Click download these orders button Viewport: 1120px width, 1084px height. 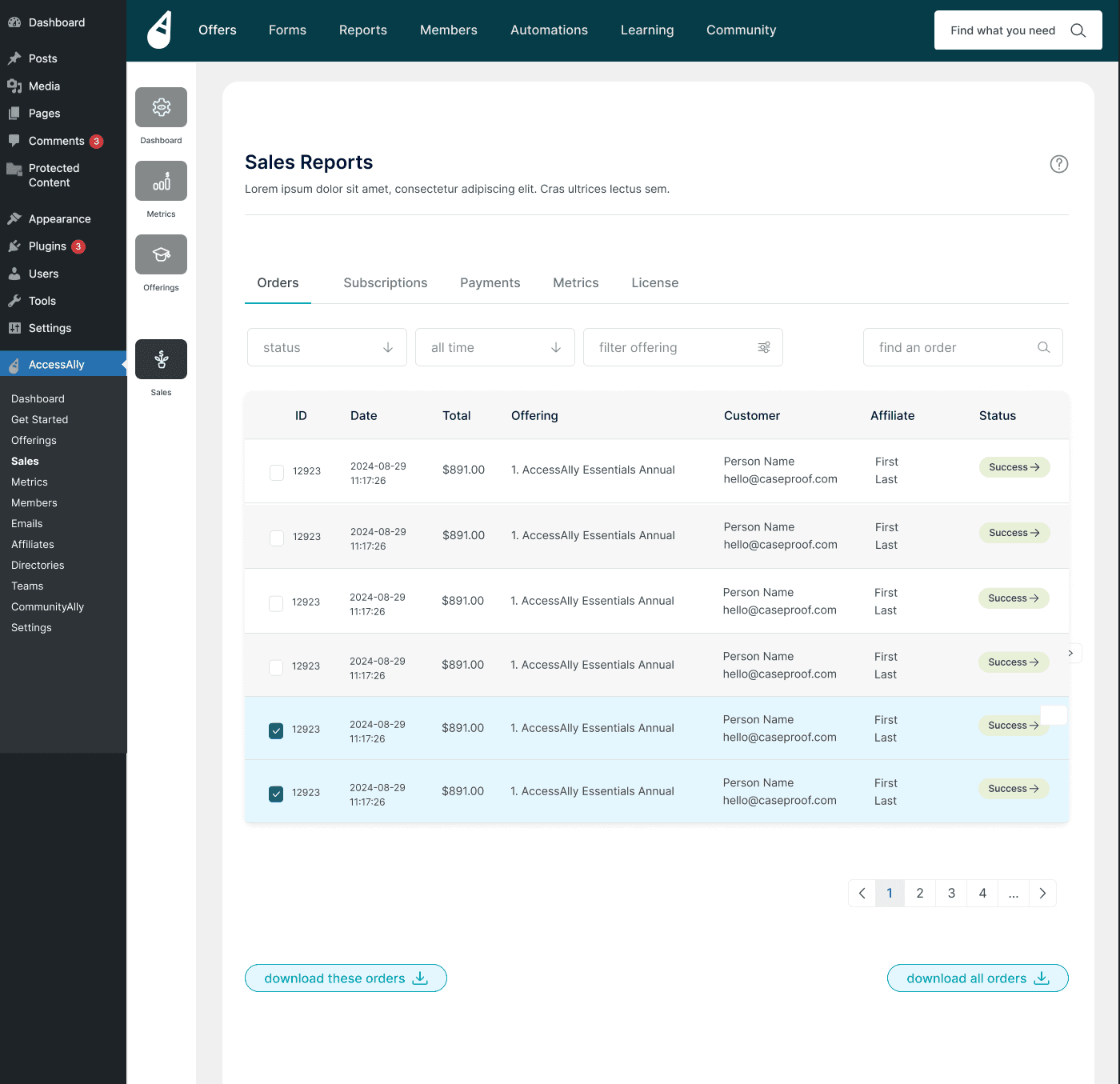(346, 978)
